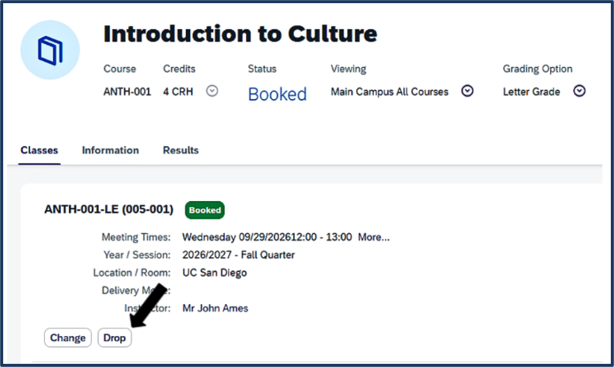The width and height of the screenshot is (614, 367).
Task: Click the Status label
Action: tap(262, 69)
